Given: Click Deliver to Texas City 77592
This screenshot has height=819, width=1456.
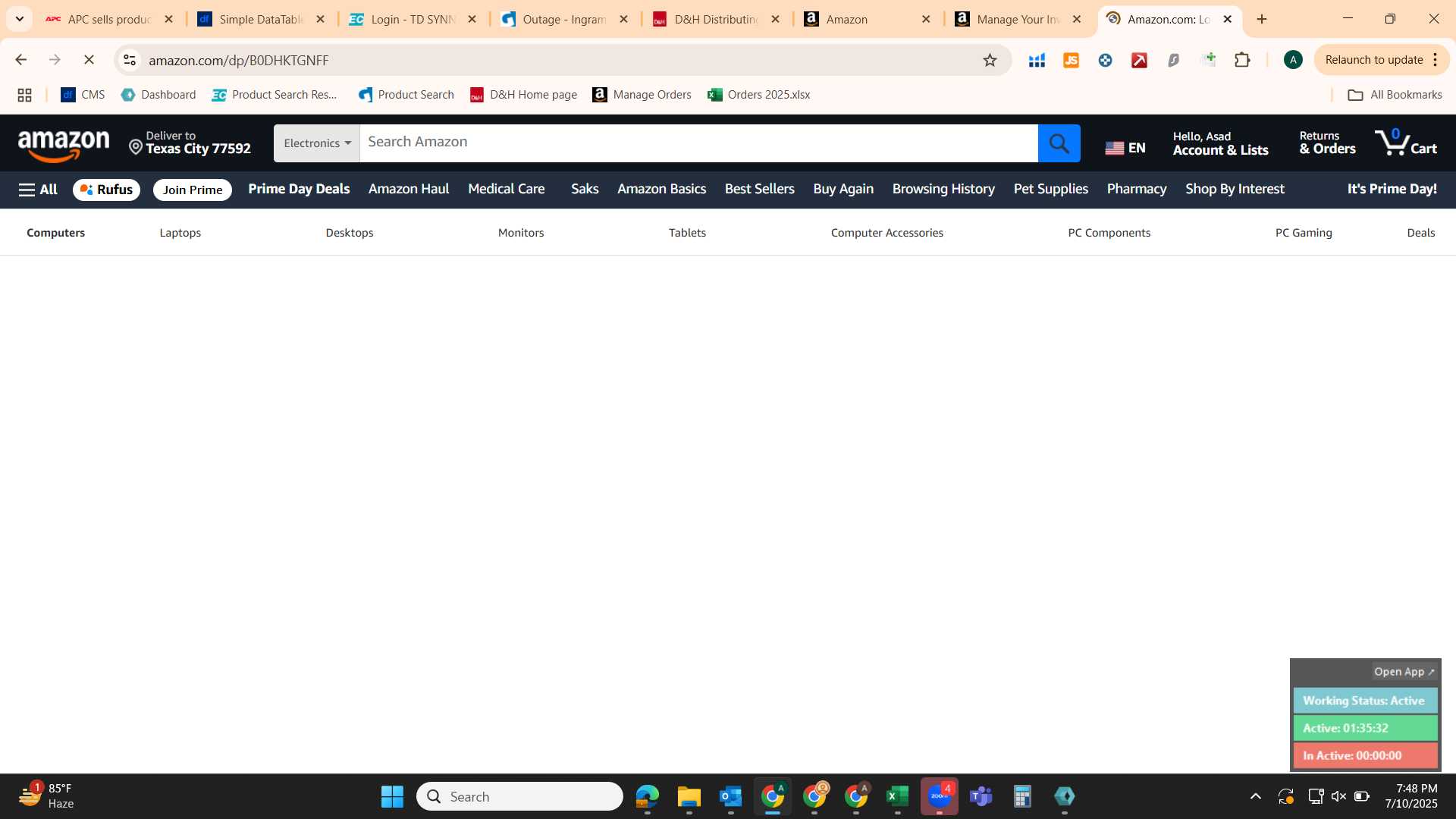Looking at the screenshot, I should click(190, 143).
